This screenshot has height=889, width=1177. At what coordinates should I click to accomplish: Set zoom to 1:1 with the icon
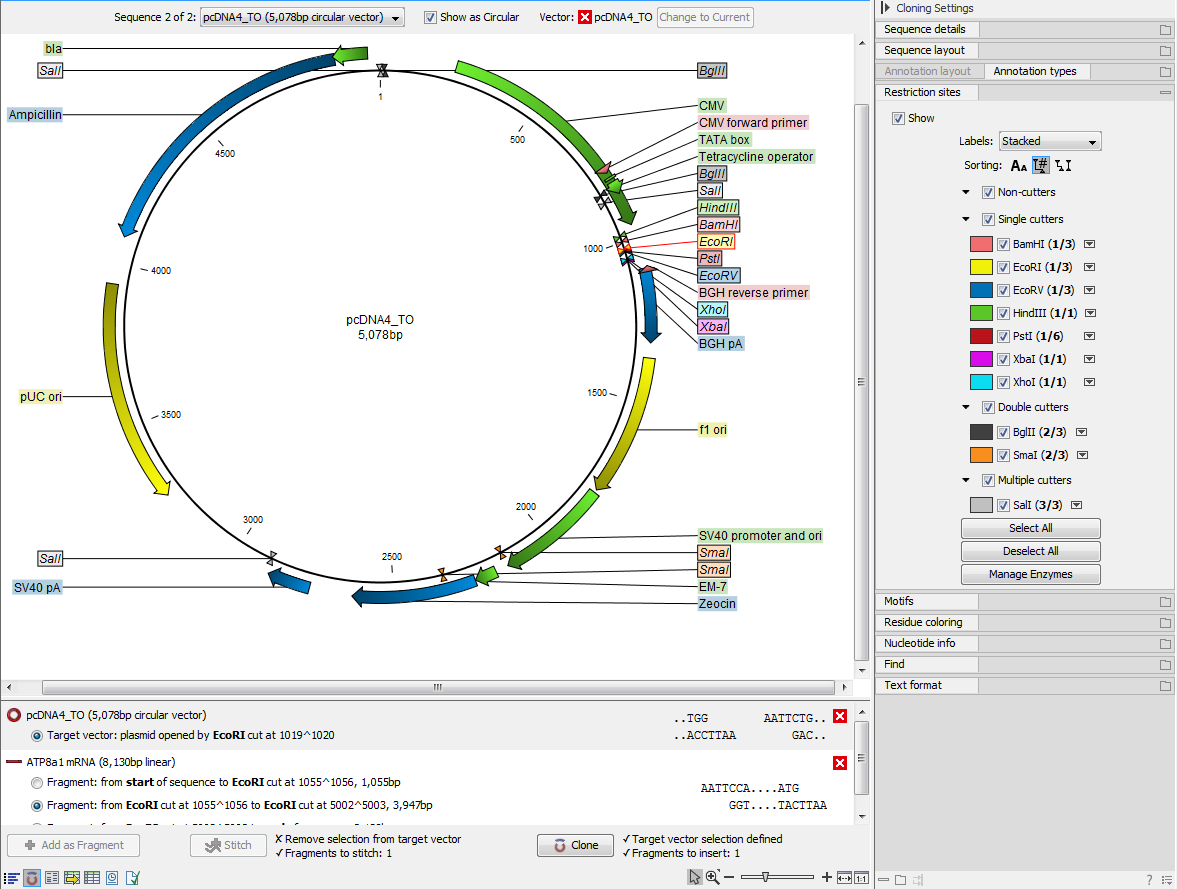coord(861,877)
